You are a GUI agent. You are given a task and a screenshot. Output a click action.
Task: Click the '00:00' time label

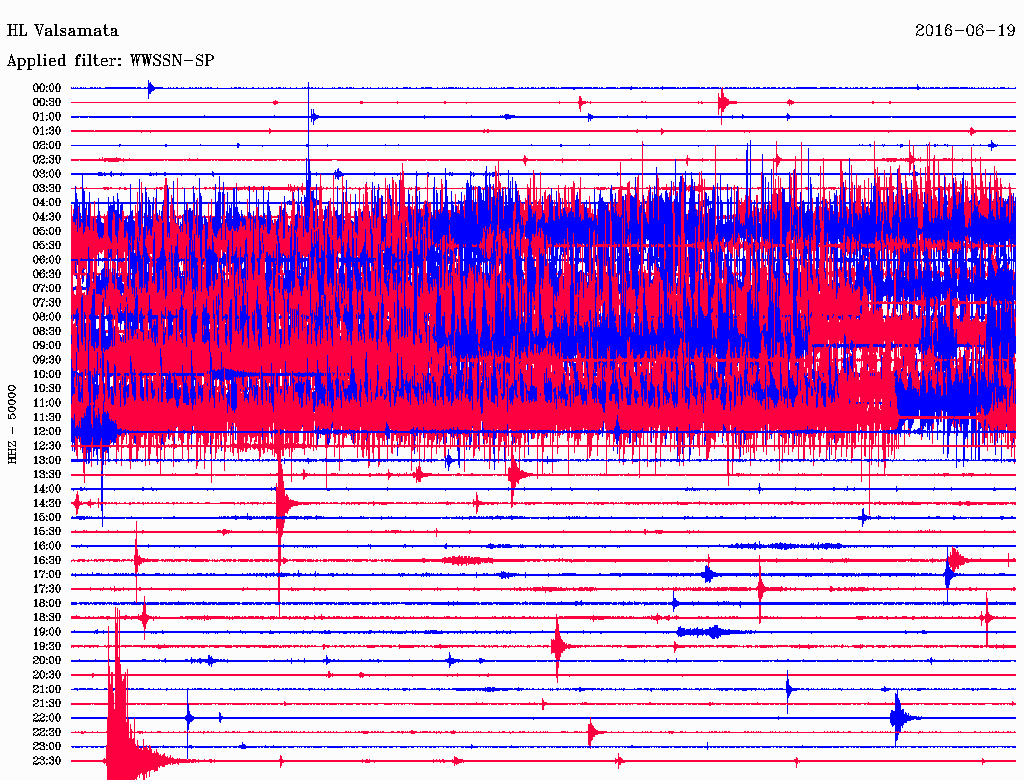(x=47, y=88)
